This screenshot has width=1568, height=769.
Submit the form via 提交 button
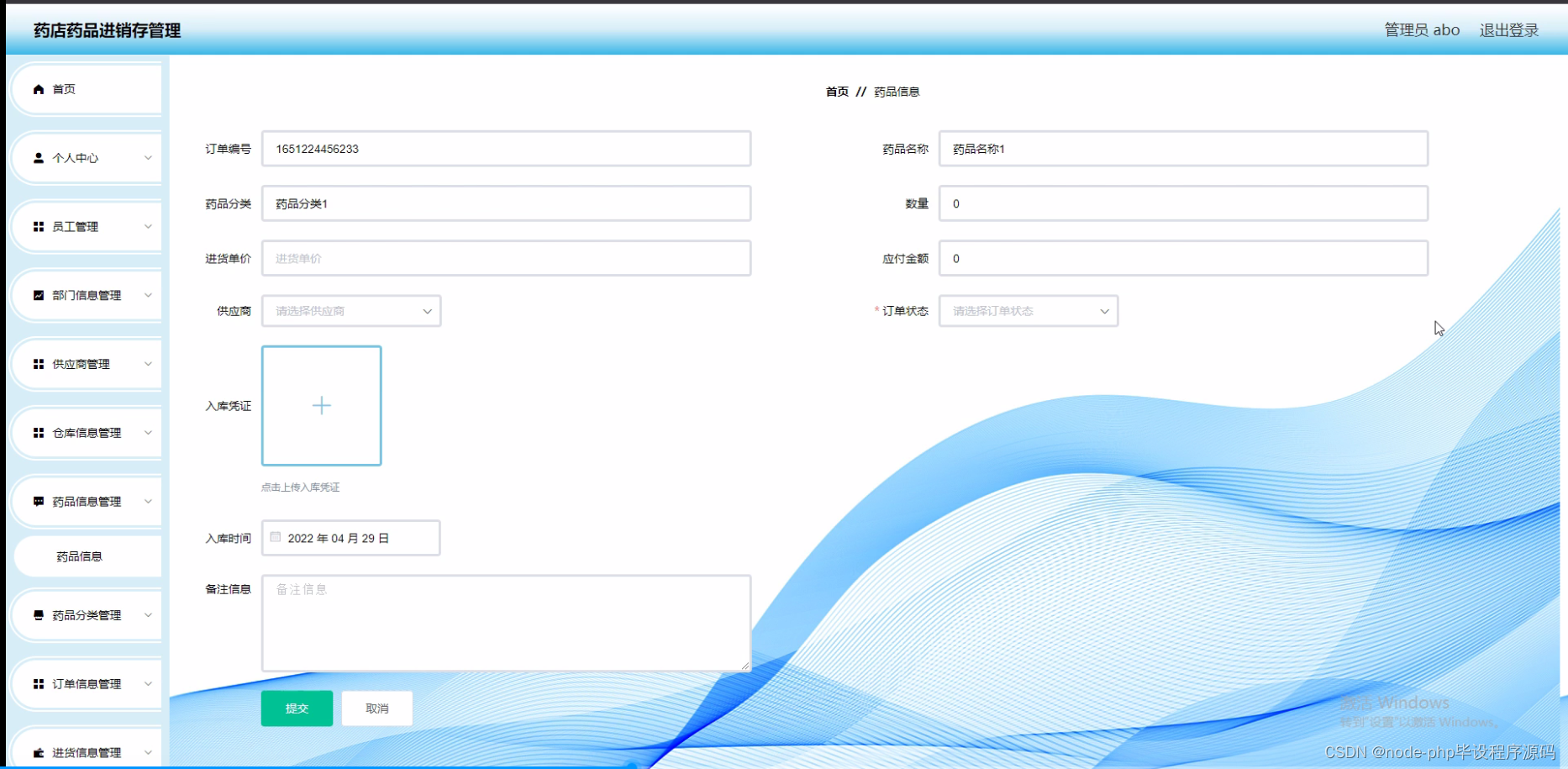point(296,708)
